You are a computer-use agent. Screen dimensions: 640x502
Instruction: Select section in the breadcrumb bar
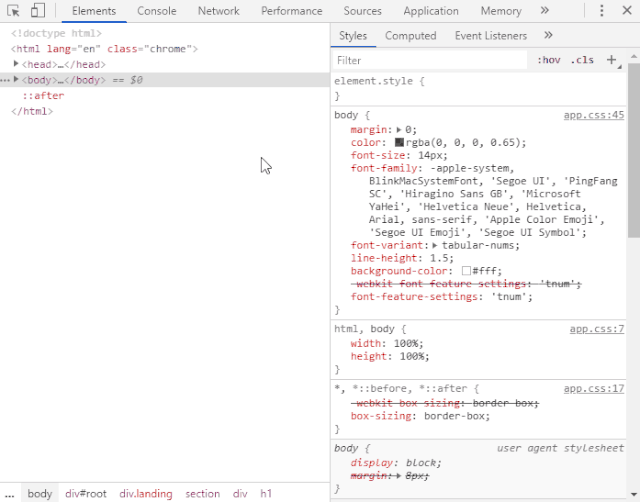(x=202, y=493)
